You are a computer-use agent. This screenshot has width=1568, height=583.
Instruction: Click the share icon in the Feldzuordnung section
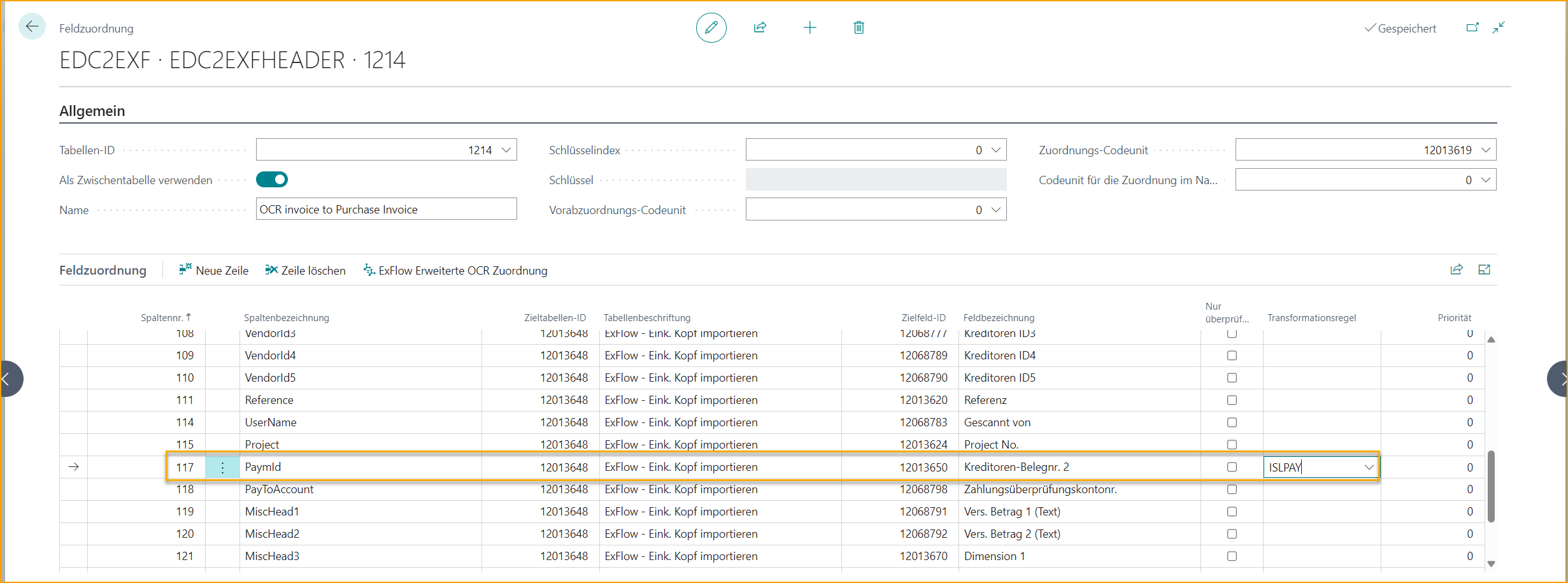tap(1457, 270)
